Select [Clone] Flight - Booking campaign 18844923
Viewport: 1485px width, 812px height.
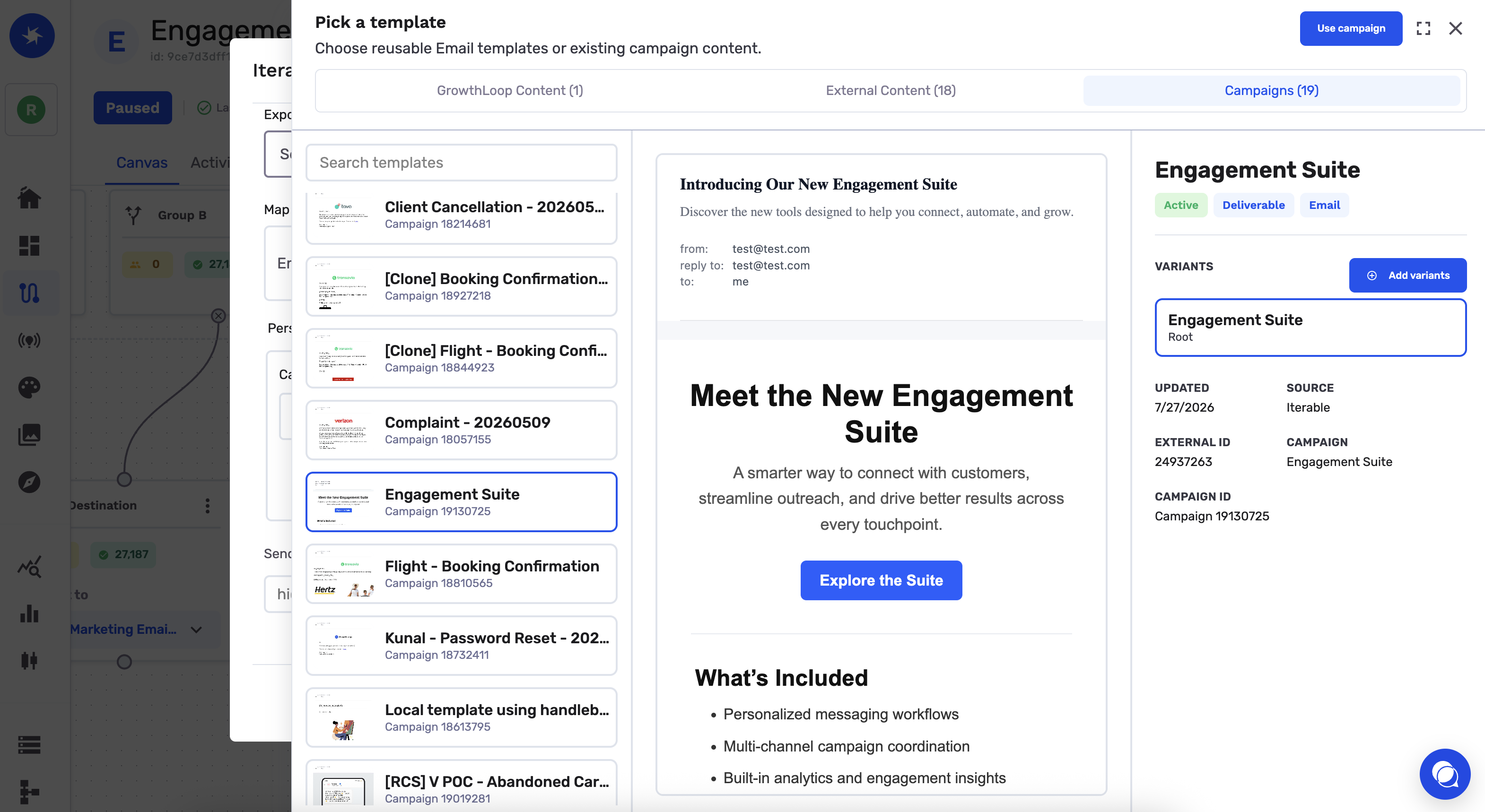(x=461, y=358)
